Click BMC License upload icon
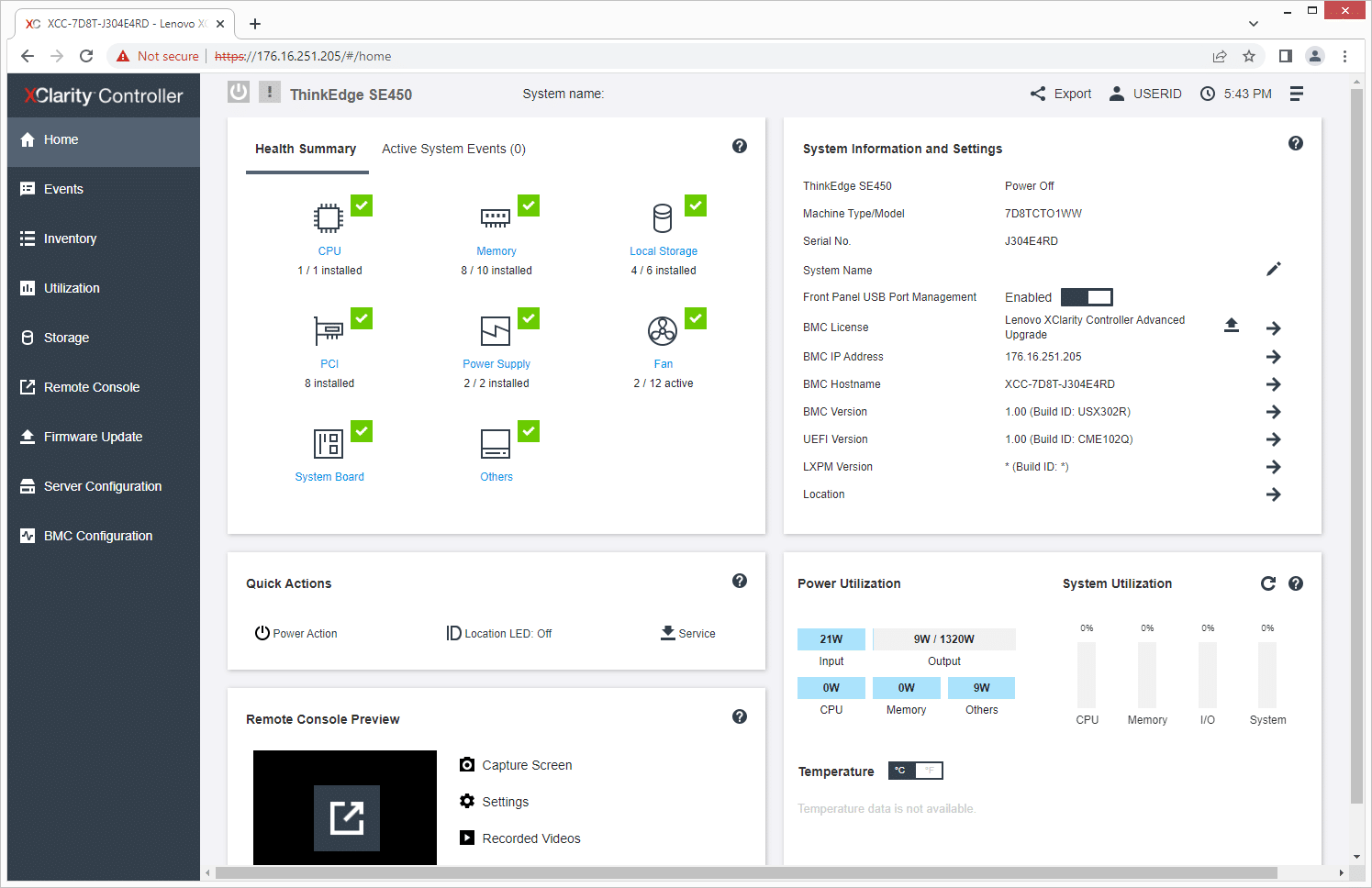The image size is (1372, 888). click(x=1232, y=325)
